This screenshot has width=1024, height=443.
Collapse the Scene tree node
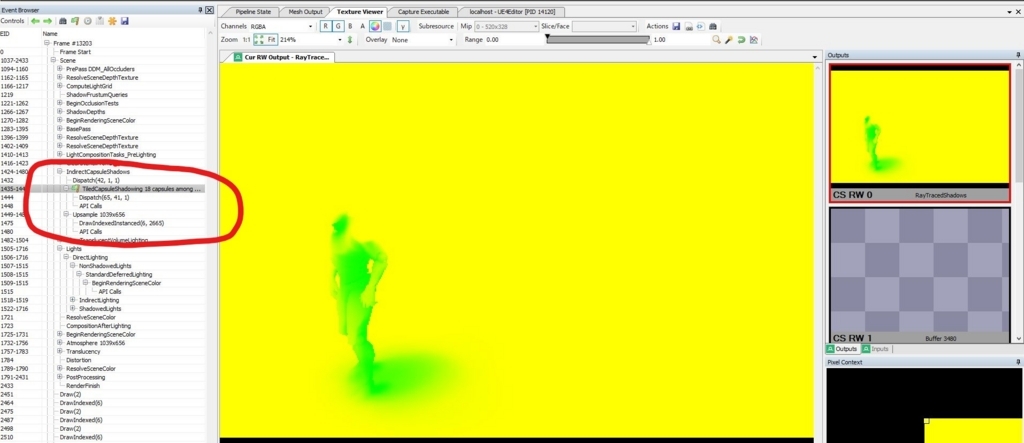54,60
